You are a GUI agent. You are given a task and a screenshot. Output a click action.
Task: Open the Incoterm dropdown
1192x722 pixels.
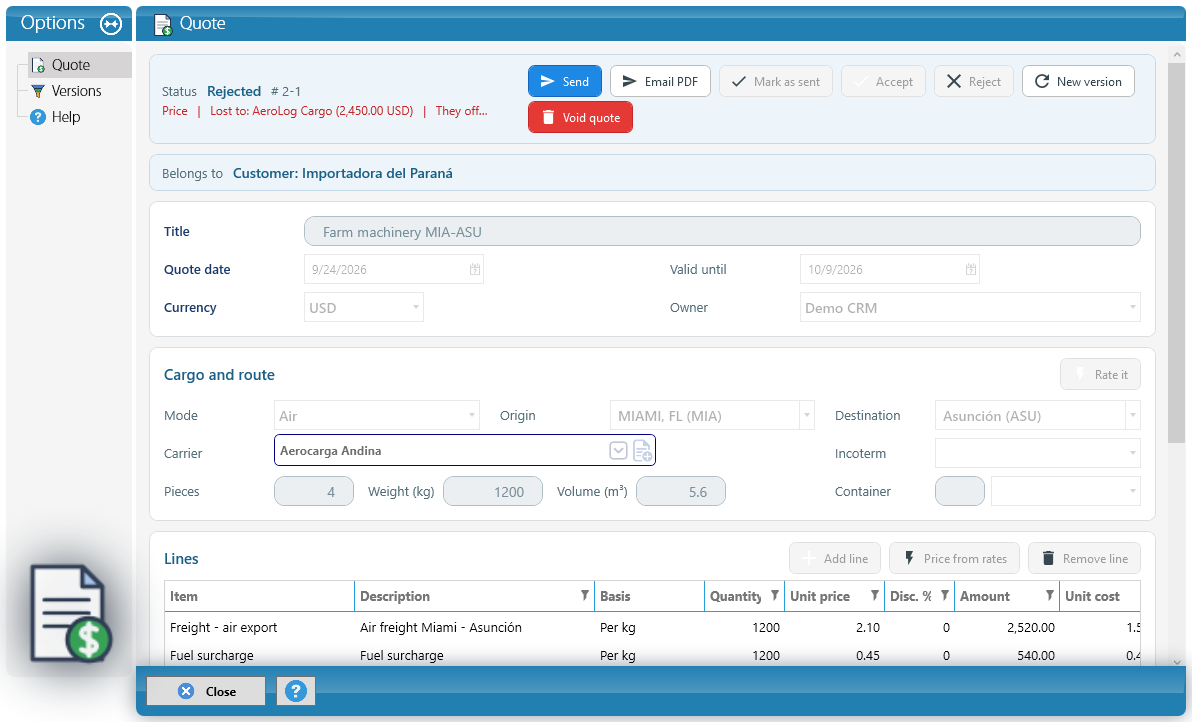point(1133,453)
